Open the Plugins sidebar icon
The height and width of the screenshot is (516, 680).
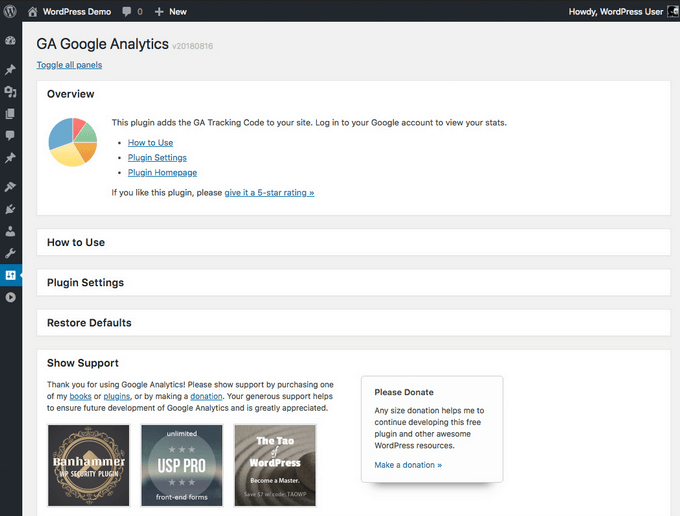pos(10,209)
